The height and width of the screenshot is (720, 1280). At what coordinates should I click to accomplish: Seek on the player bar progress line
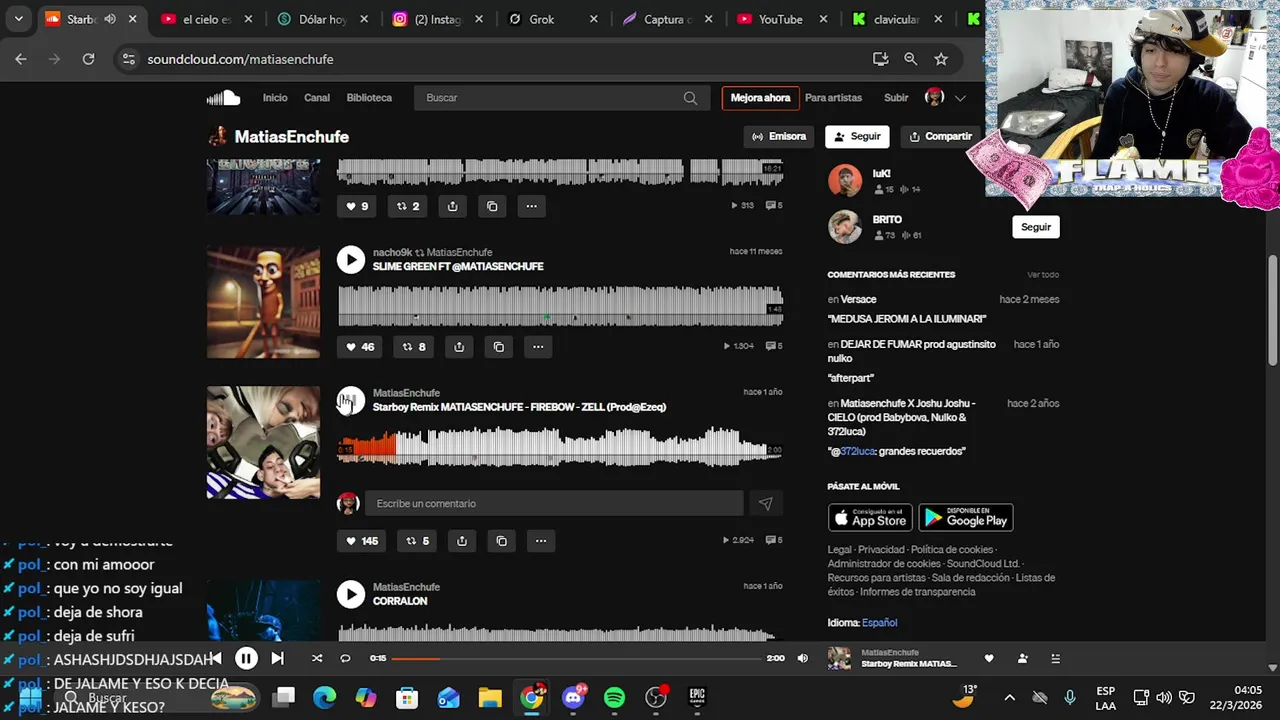[576, 658]
